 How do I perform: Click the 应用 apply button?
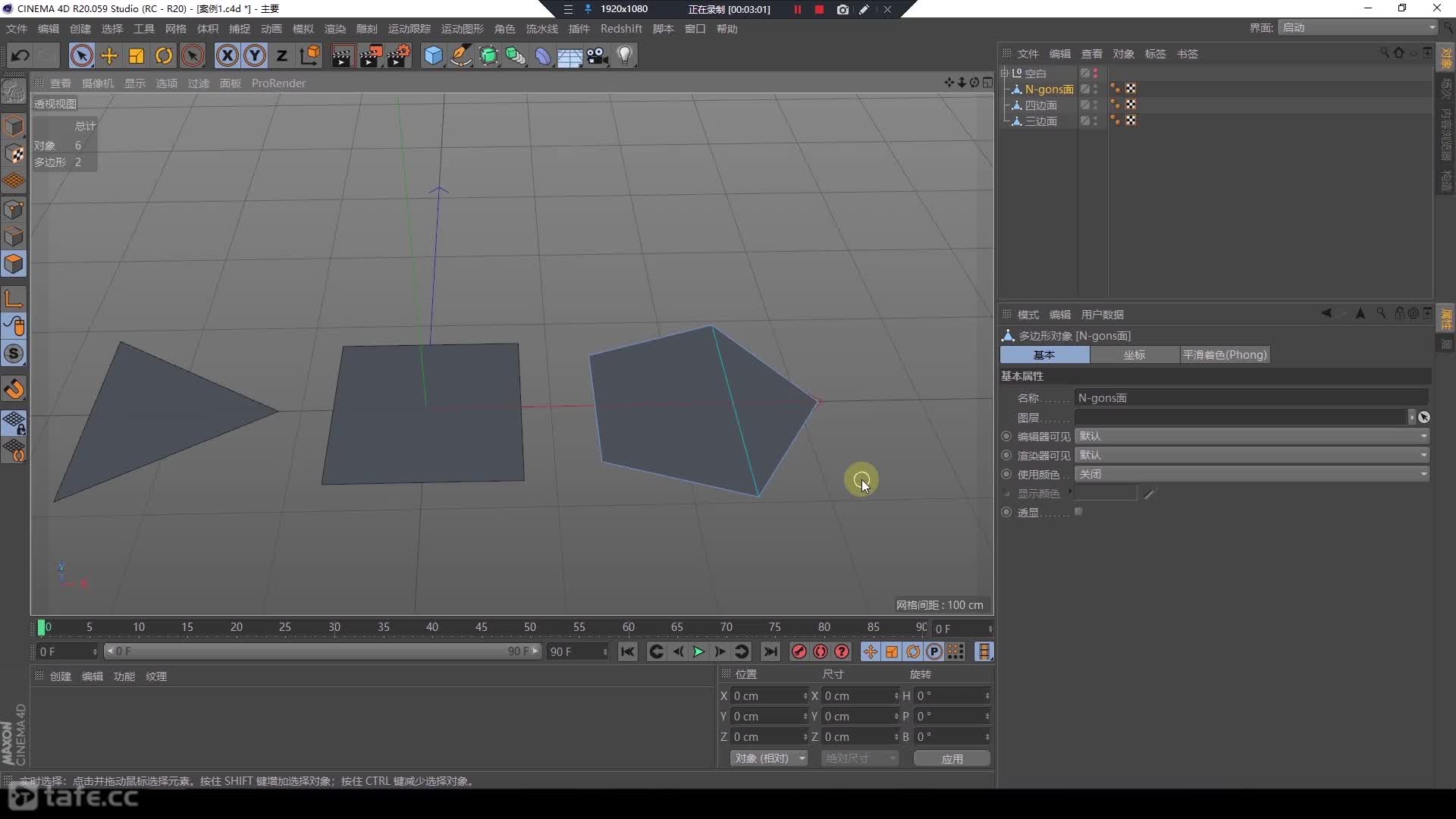(952, 758)
